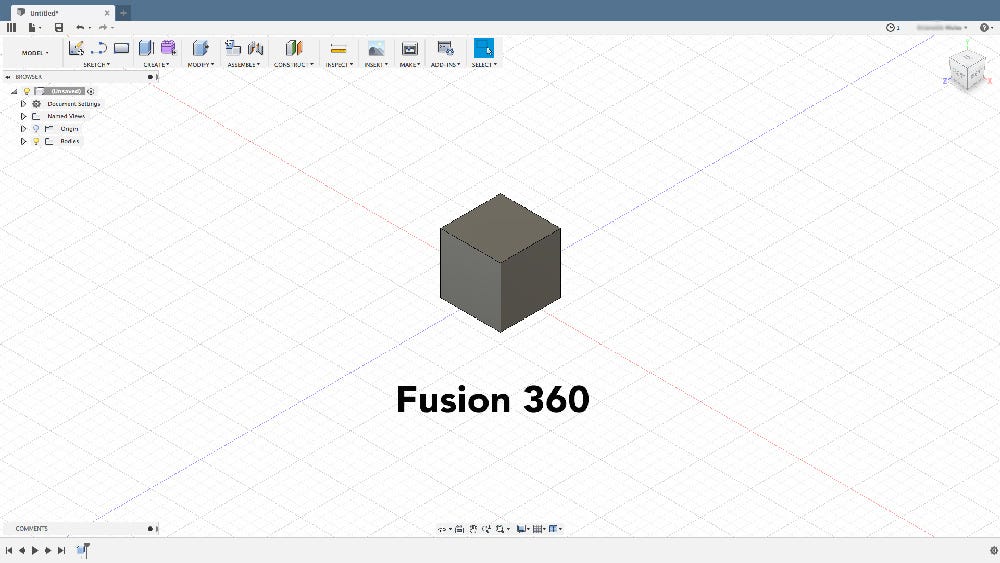Select the sketch Line/Arc tool

99,48
